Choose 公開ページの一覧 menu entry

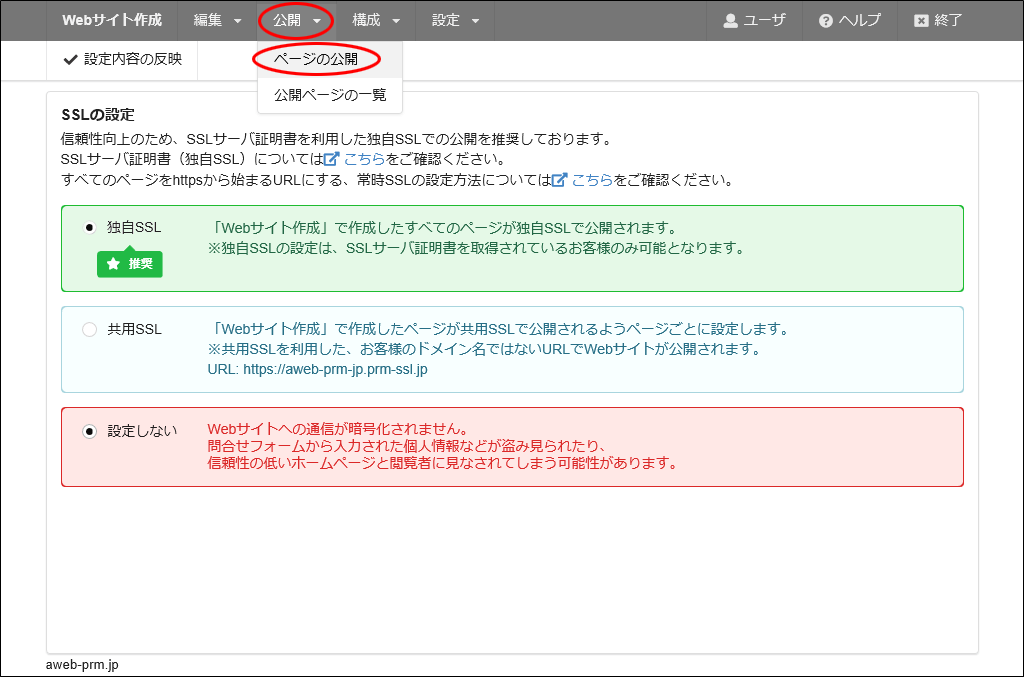(330, 96)
